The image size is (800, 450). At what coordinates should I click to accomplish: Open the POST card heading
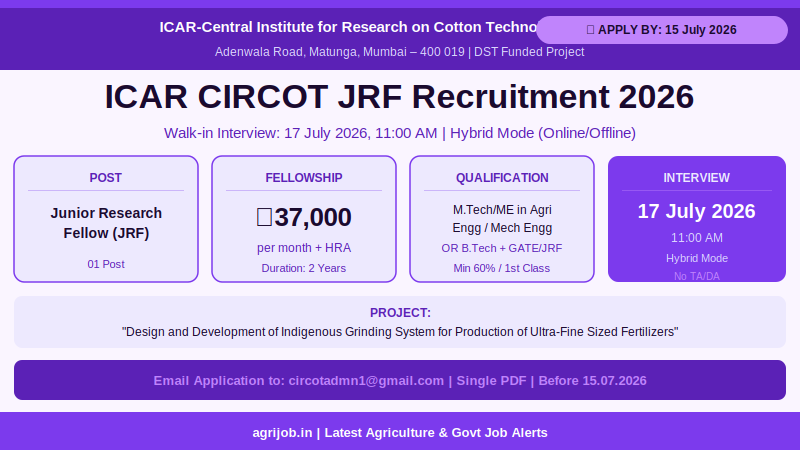[x=106, y=178]
